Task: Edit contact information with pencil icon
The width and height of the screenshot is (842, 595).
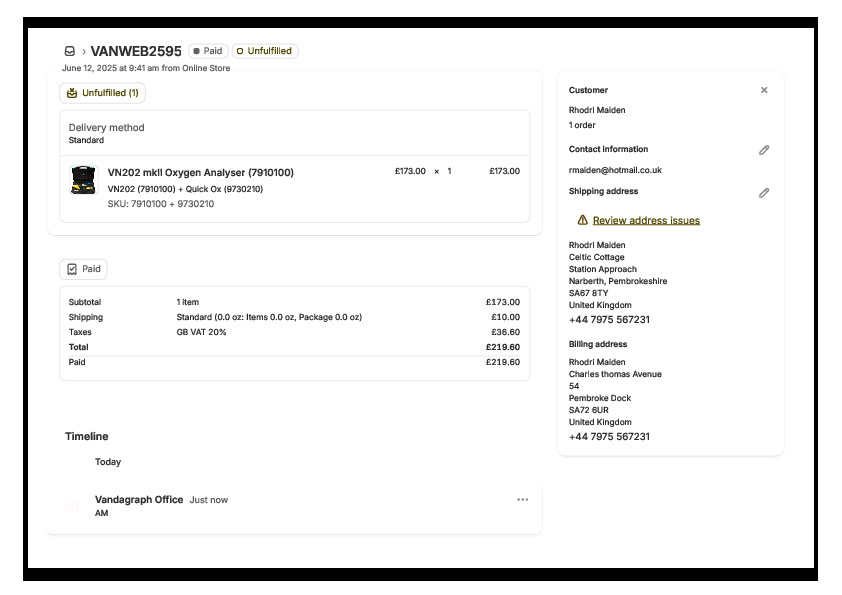Action: click(x=764, y=150)
